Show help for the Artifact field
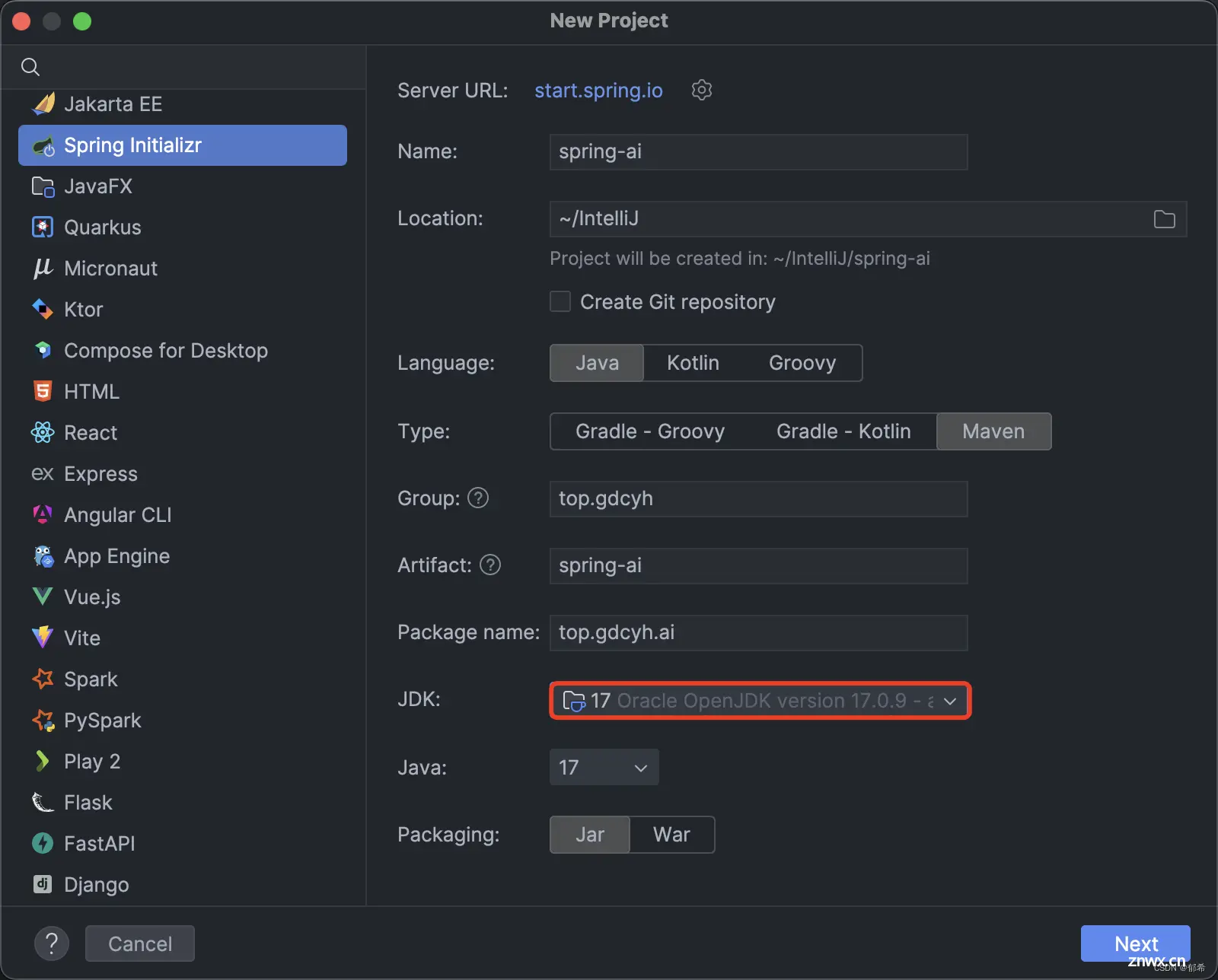Screen dimensions: 1218x980 point(490,565)
